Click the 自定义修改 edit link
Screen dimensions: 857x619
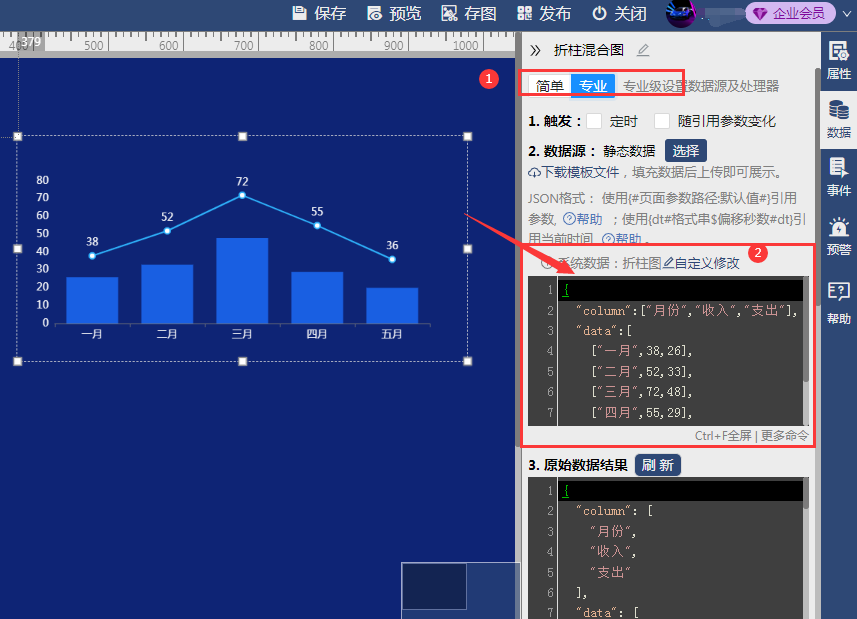(x=703, y=263)
